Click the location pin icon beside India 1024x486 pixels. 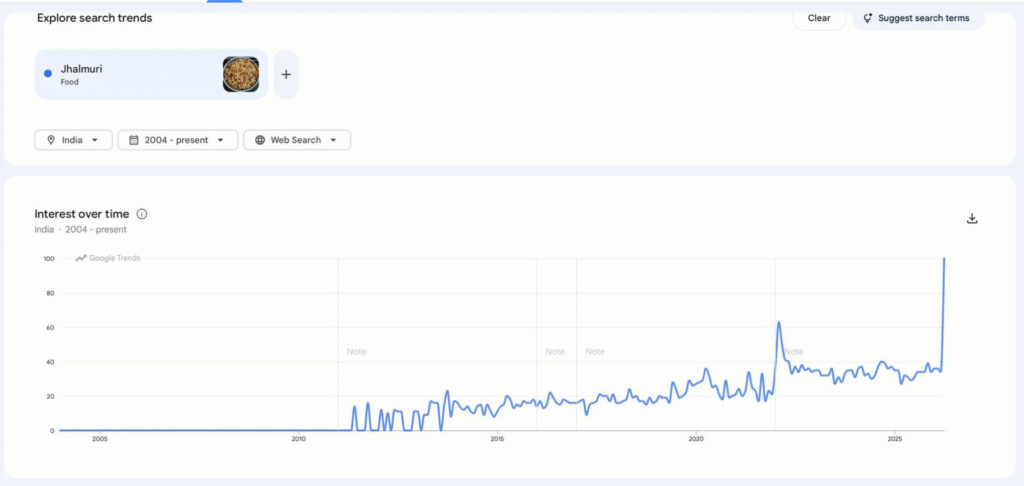pos(50,140)
